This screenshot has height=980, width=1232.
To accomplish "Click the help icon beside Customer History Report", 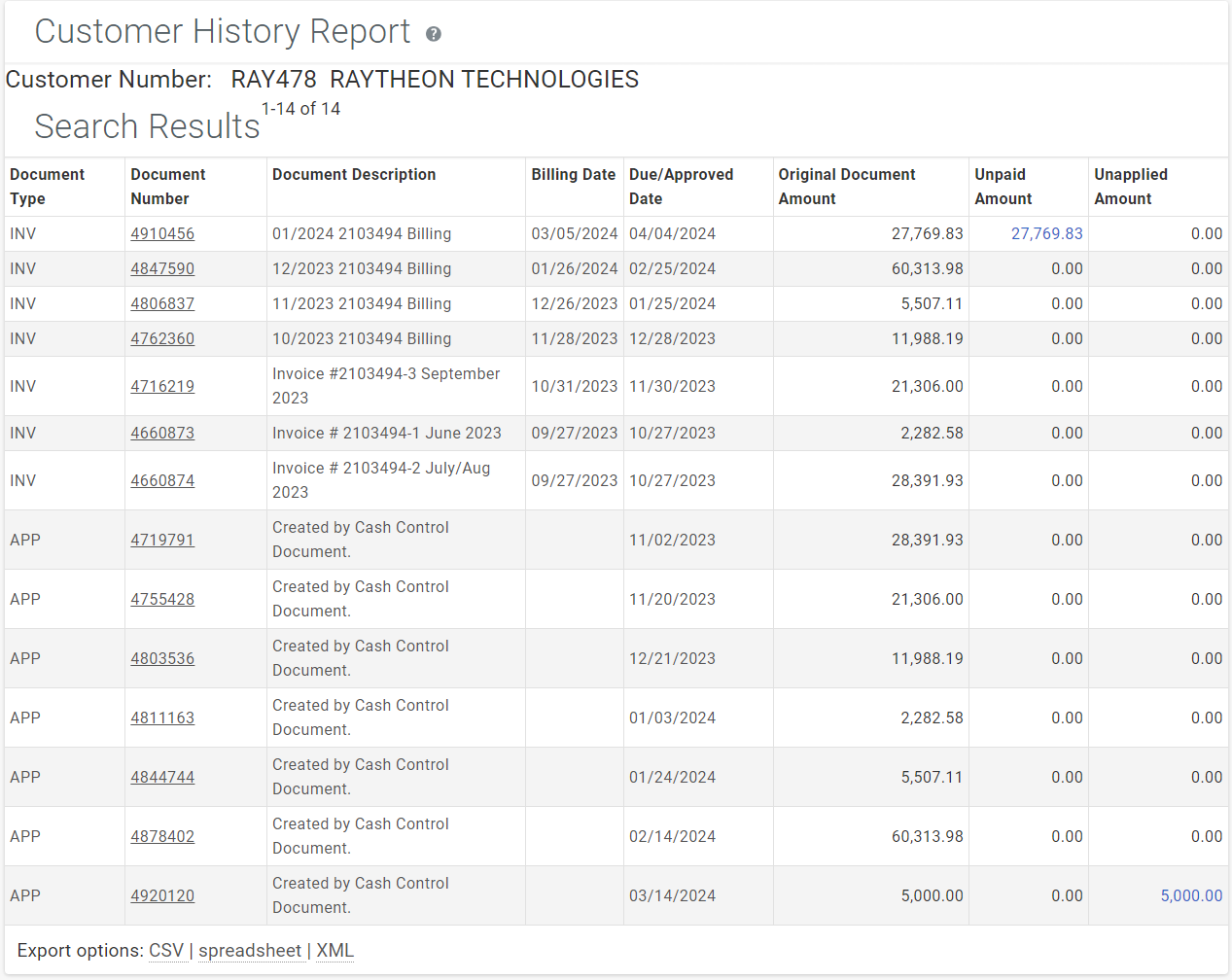I will coord(434,34).
